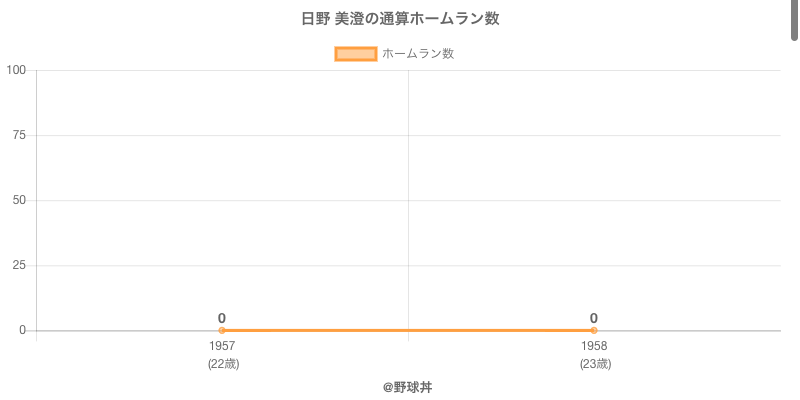Click the 50 y-axis label
Viewport: 800px width, 400px height.
[19, 200]
